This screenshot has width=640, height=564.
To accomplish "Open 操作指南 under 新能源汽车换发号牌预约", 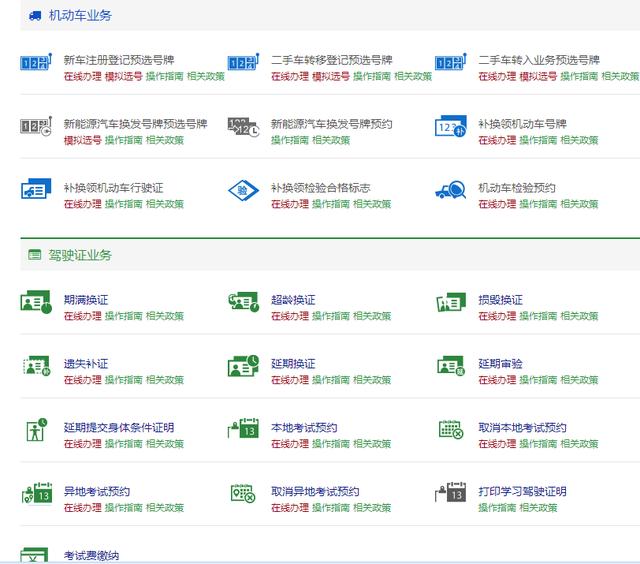I will pyautogui.click(x=290, y=140).
